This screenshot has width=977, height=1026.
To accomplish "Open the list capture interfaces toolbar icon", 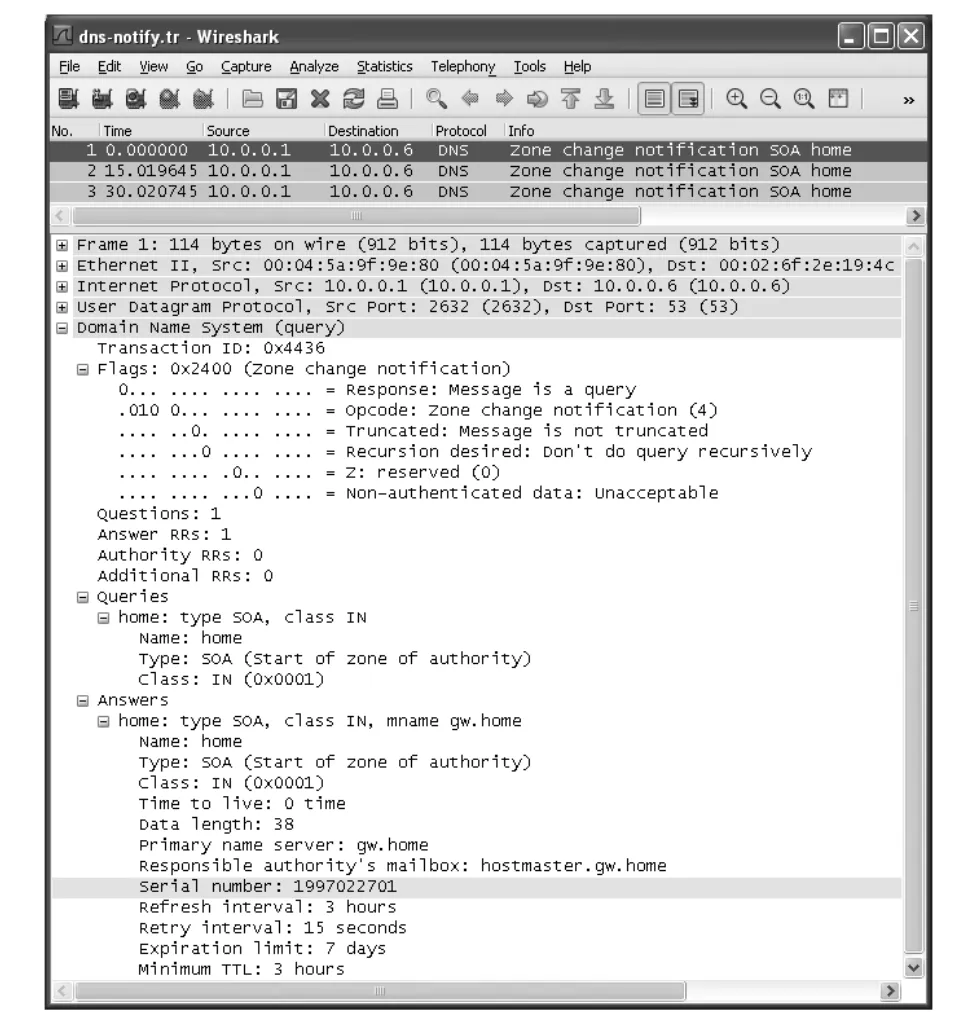I will [68, 99].
